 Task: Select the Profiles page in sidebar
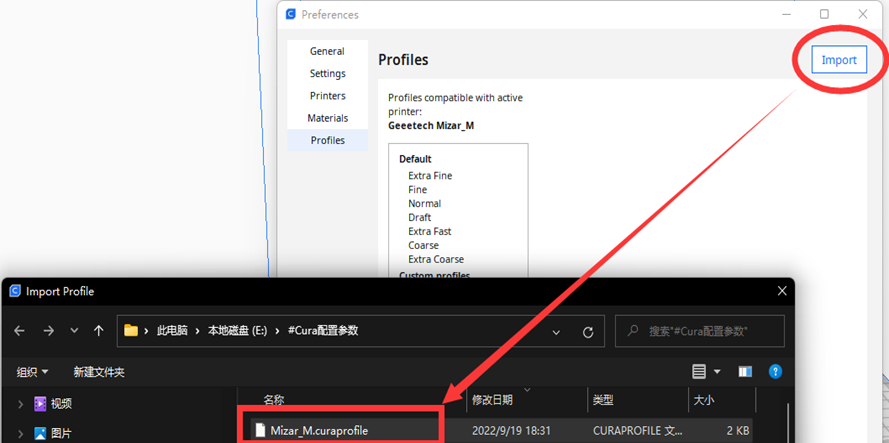pyautogui.click(x=327, y=140)
